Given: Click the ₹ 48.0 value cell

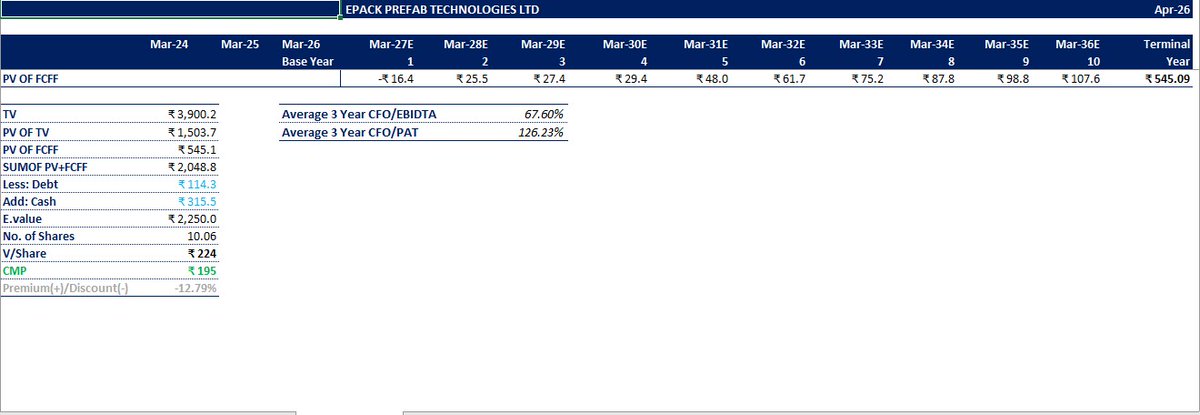Looking at the screenshot, I should pos(713,79).
